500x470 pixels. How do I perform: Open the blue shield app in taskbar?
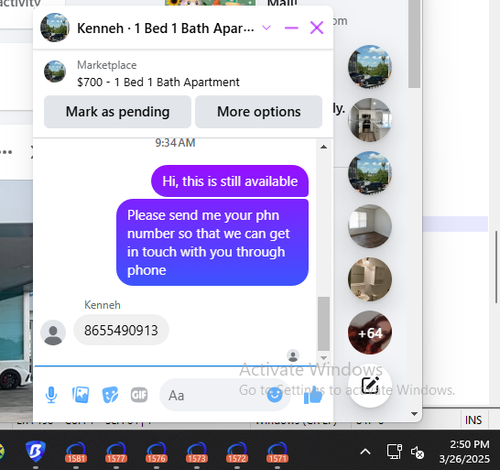[x=35, y=451]
